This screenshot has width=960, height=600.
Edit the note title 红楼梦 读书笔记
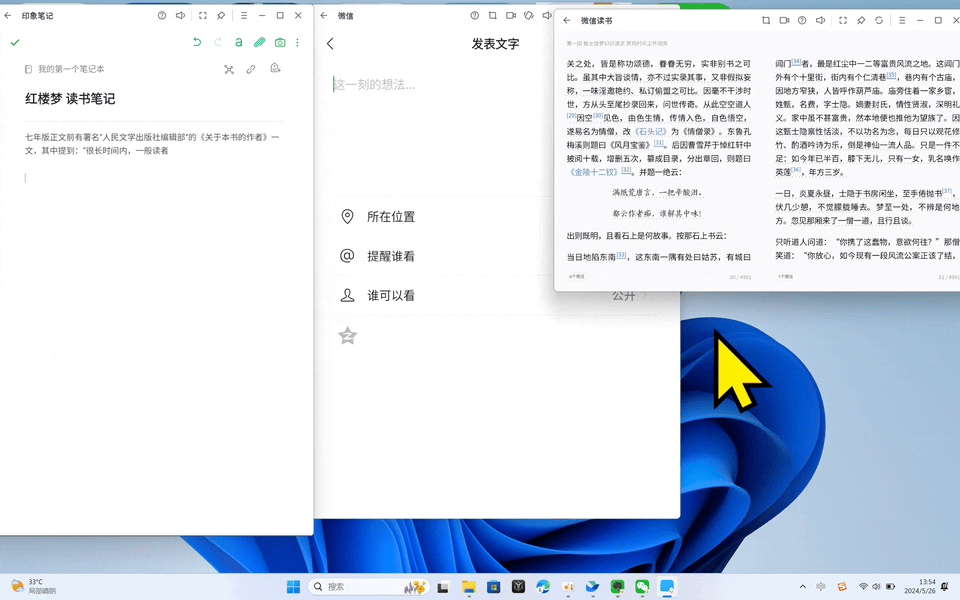coord(70,99)
